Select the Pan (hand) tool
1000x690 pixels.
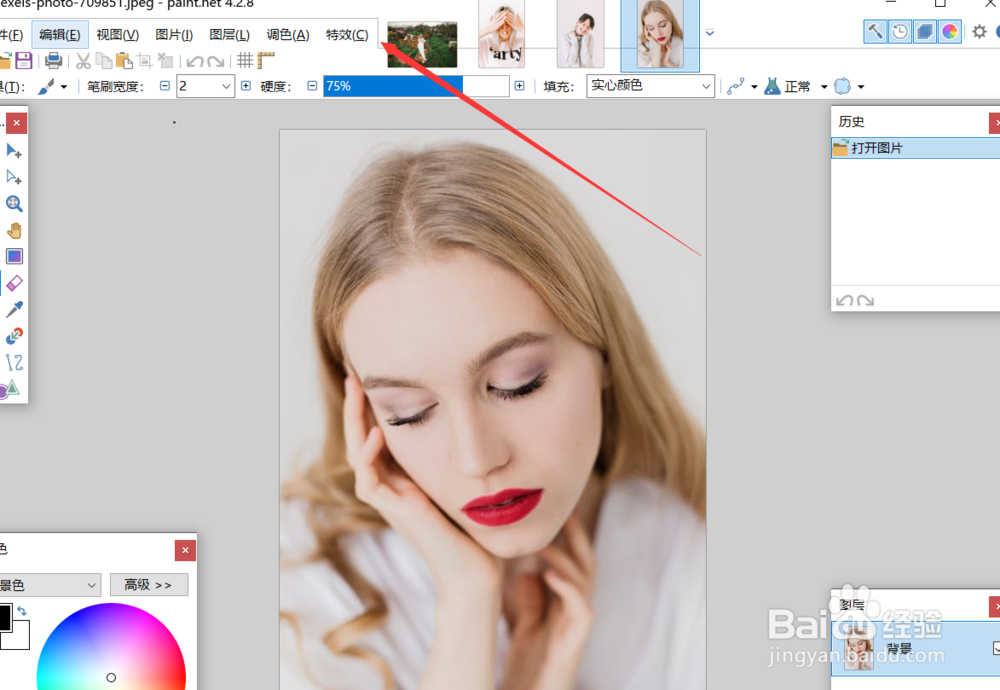tap(14, 230)
